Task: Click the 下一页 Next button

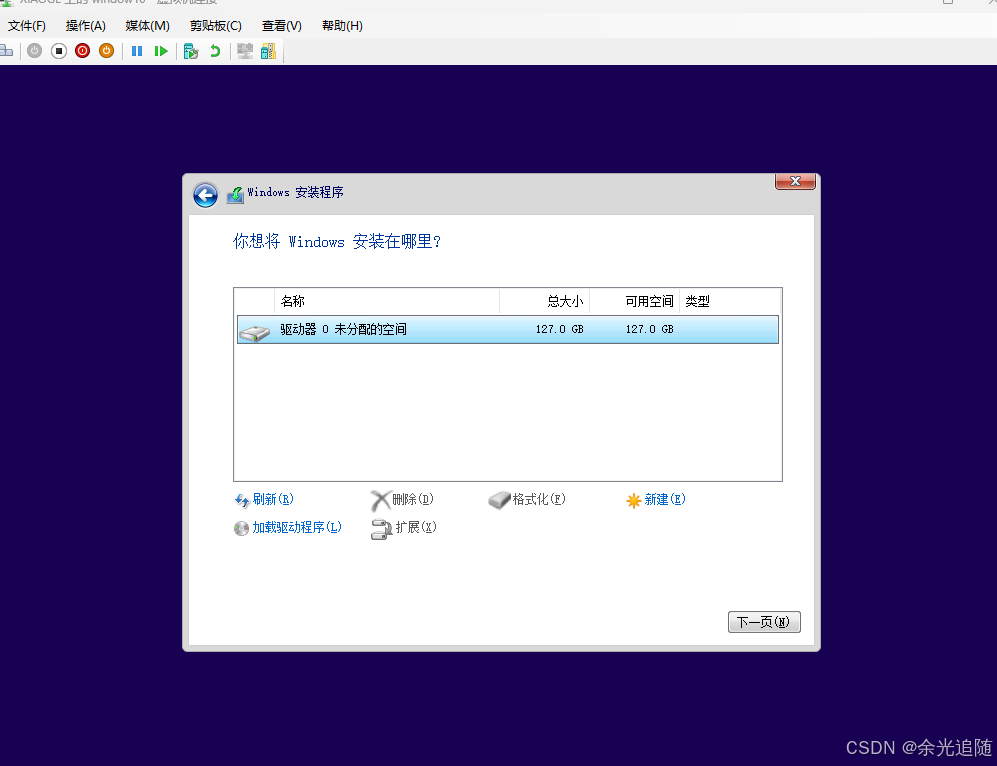Action: tap(763, 621)
